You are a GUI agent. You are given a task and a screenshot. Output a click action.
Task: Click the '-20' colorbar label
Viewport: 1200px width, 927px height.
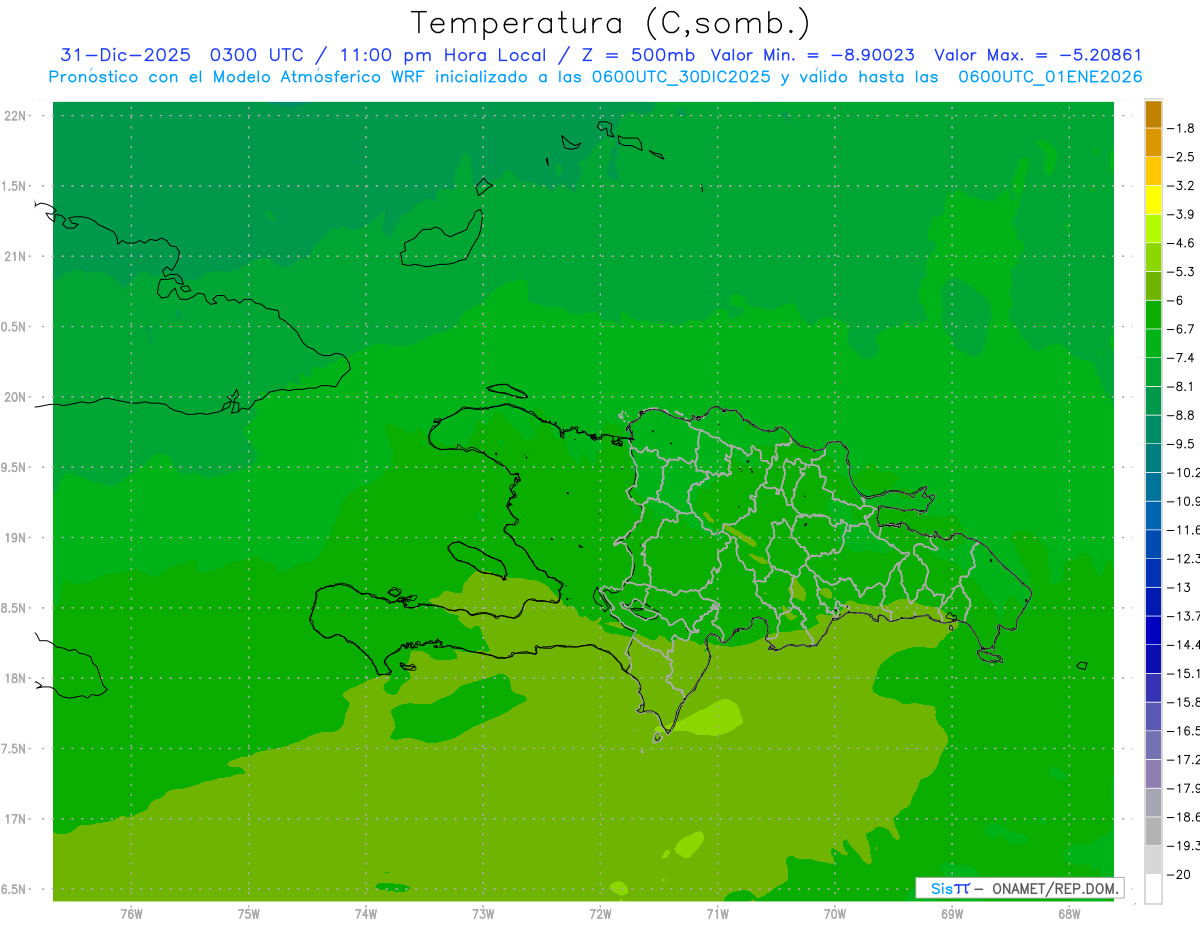[1178, 875]
